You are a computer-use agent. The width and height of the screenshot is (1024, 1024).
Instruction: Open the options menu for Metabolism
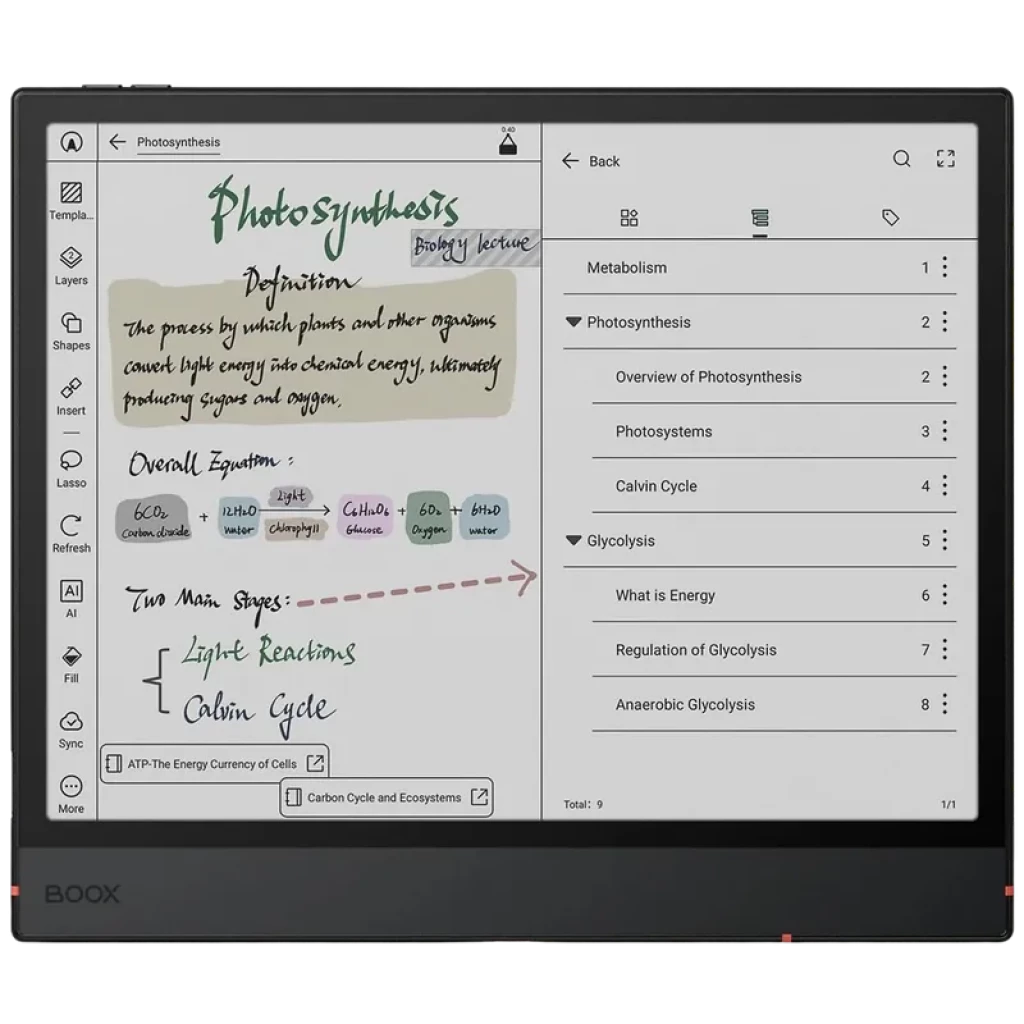point(942,267)
